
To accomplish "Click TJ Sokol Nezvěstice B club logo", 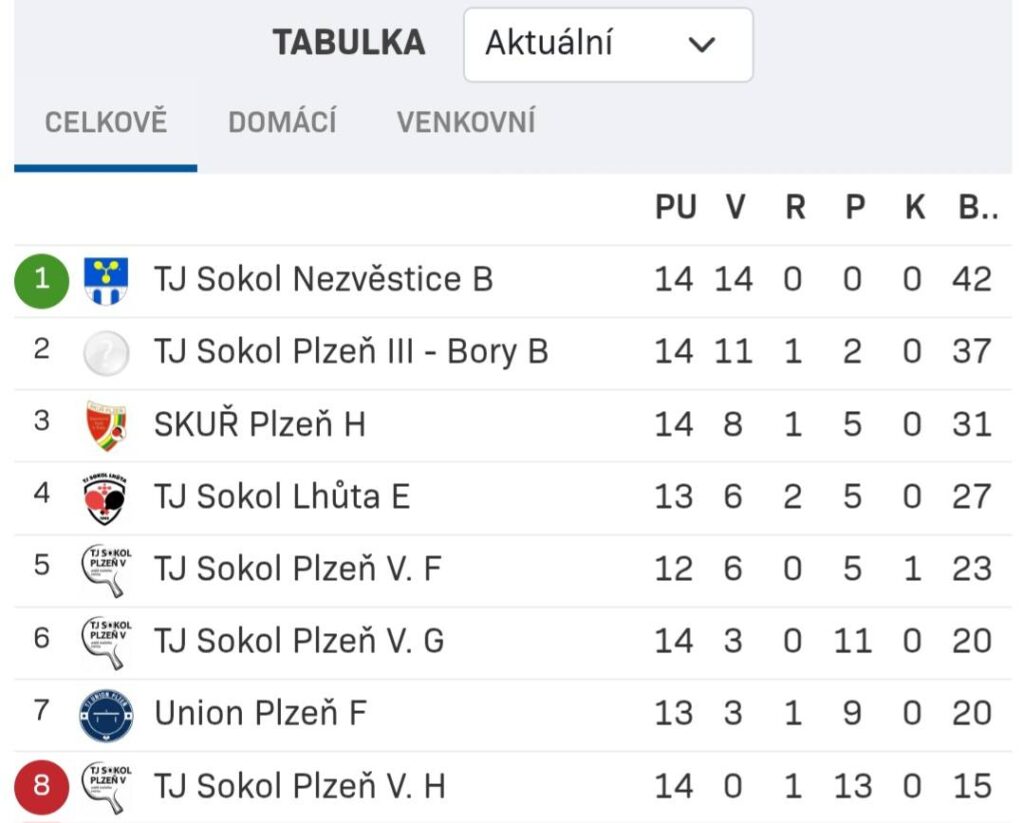I will point(105,280).
